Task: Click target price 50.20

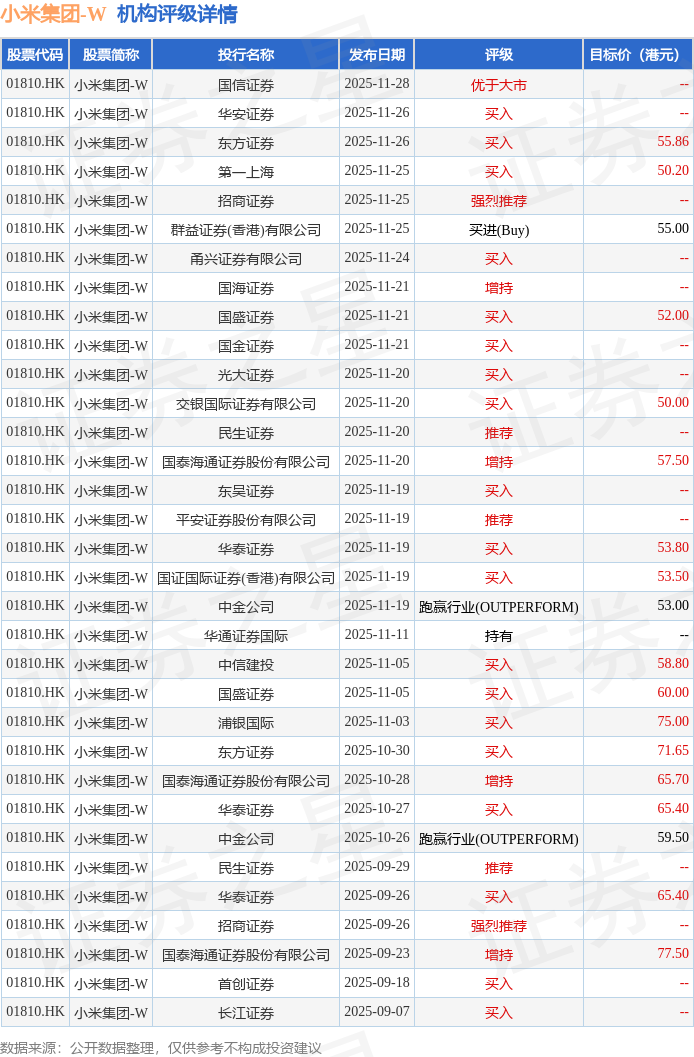Action: pos(673,171)
